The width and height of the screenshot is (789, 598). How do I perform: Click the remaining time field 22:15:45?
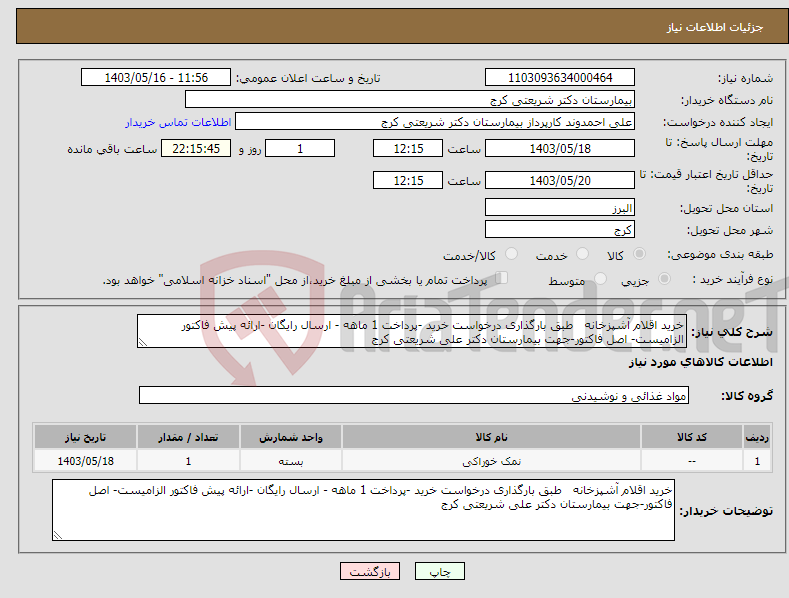click(196, 148)
